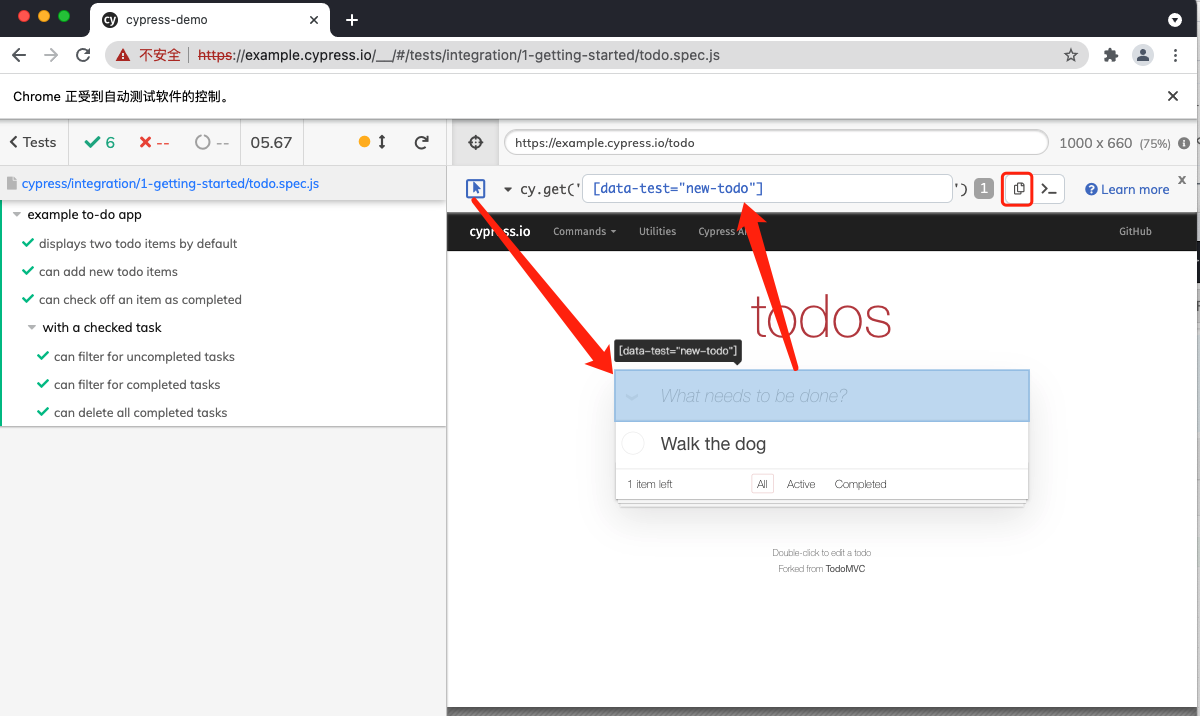The width and height of the screenshot is (1200, 716).
Task: Open test 'can filter for uncompleted tasks'
Action: (x=144, y=357)
